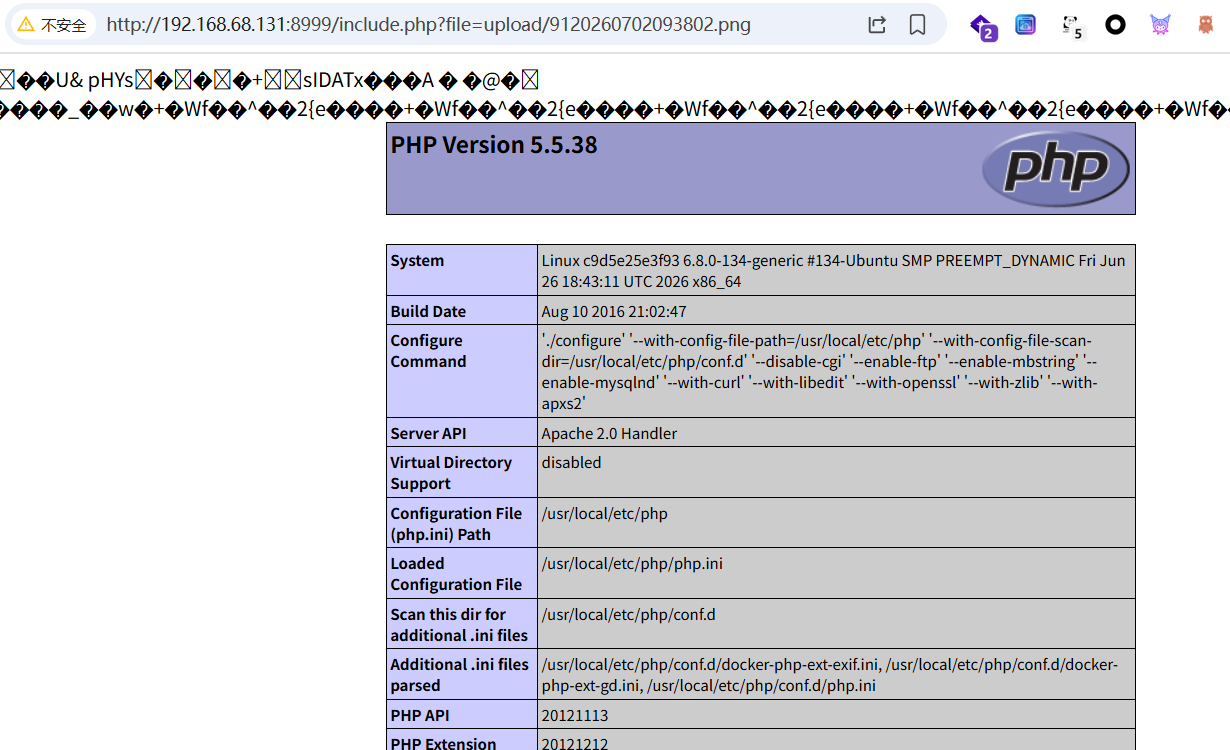
Task: Click the Server API label cell
Action: pyautogui.click(x=462, y=432)
